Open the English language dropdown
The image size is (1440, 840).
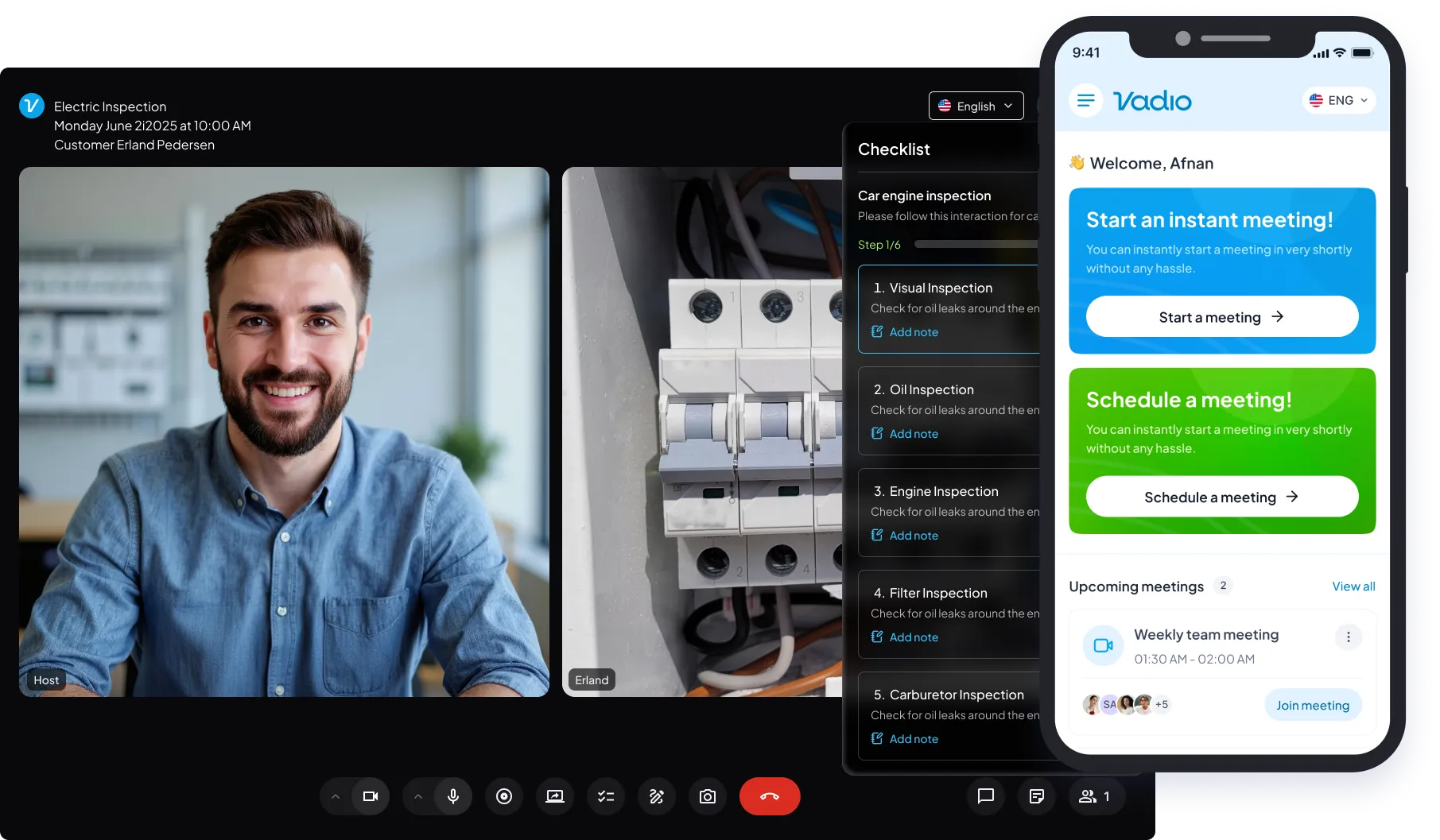pyautogui.click(x=976, y=106)
